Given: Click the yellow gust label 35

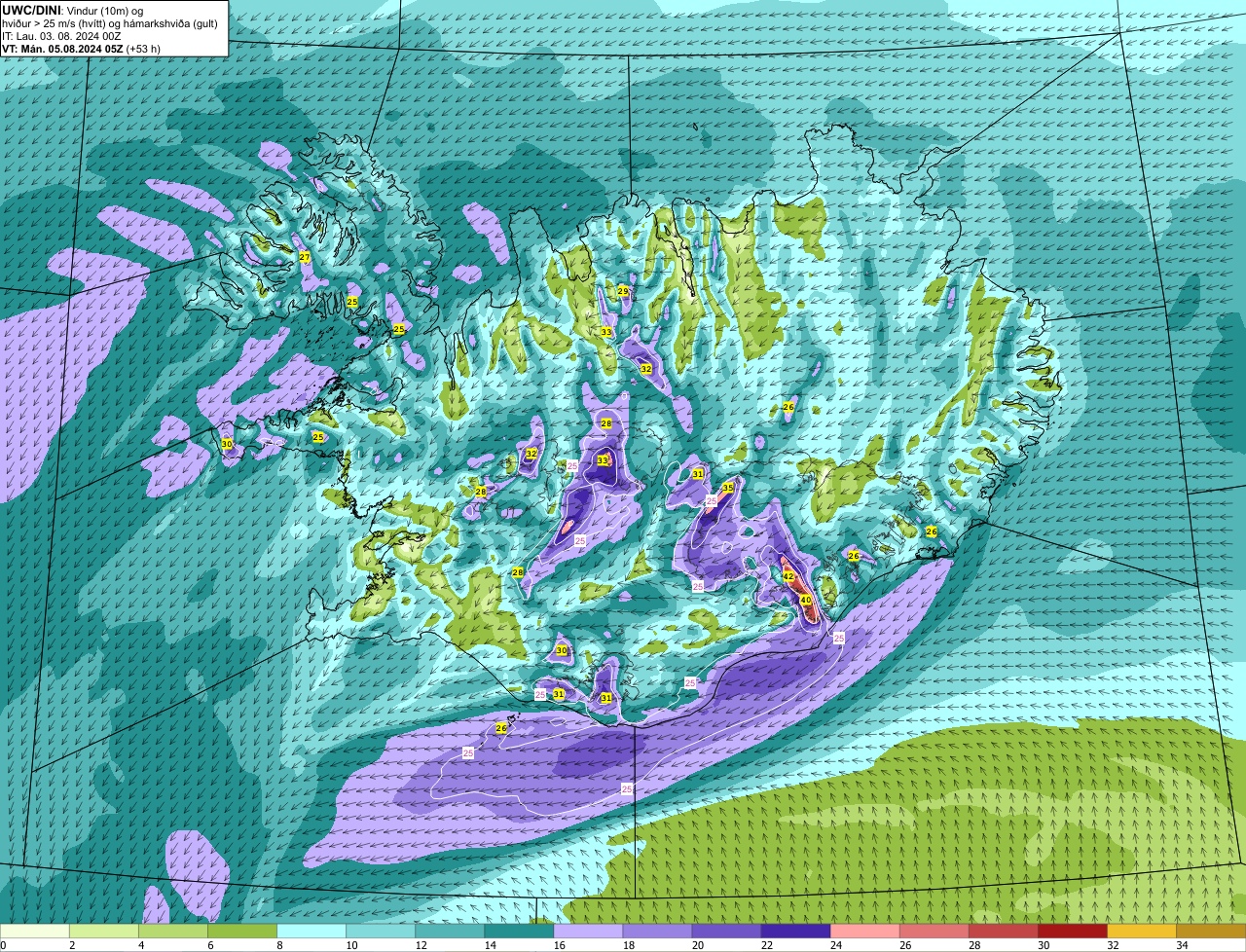Looking at the screenshot, I should coord(728,488).
